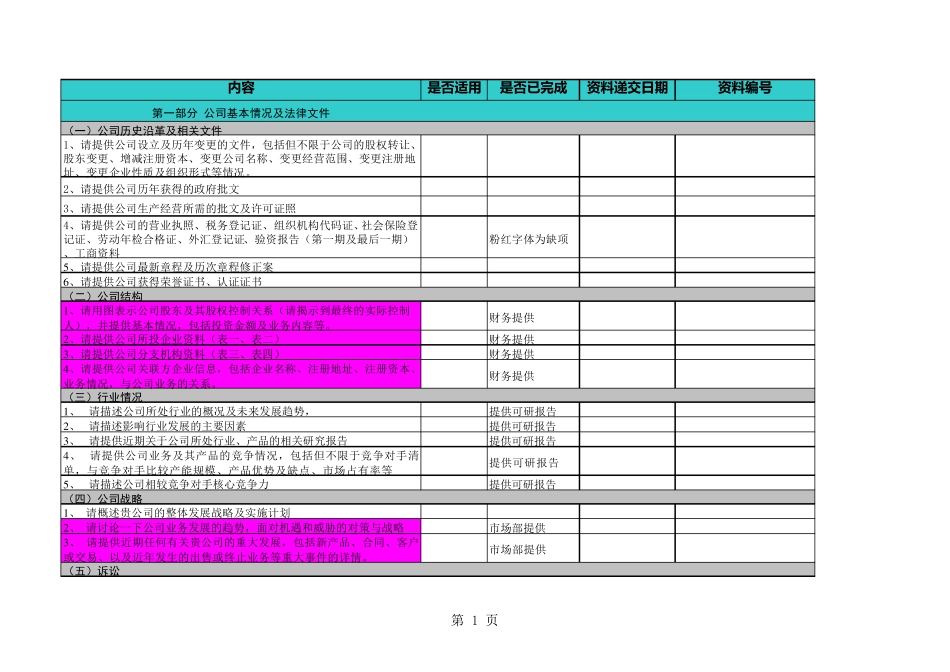Select row 请概述贵公司的整体发展战略及实施计划
Screen dimensions: 950x672
pyautogui.click(x=241, y=511)
